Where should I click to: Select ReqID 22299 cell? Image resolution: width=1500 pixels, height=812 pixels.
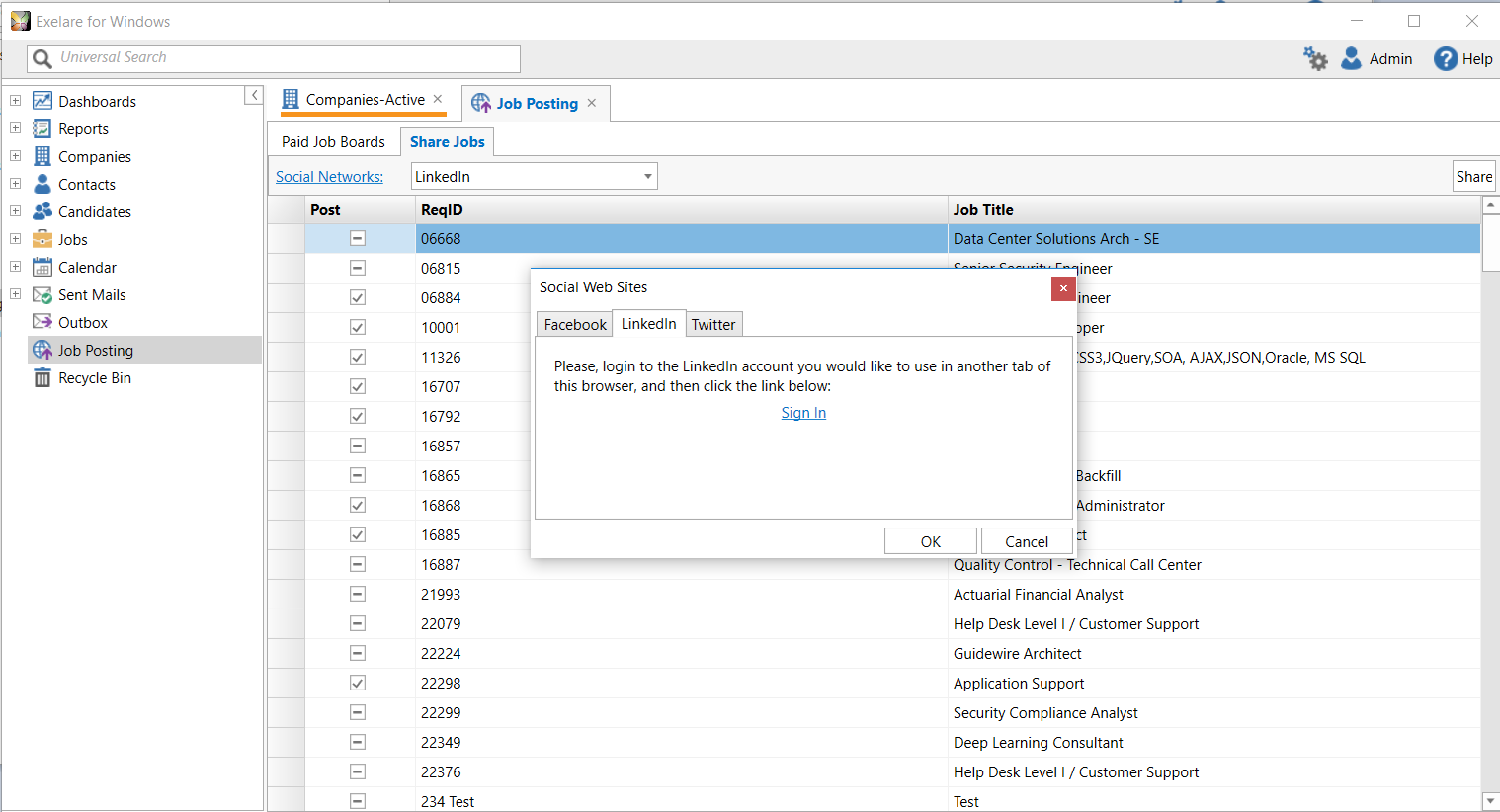click(682, 712)
